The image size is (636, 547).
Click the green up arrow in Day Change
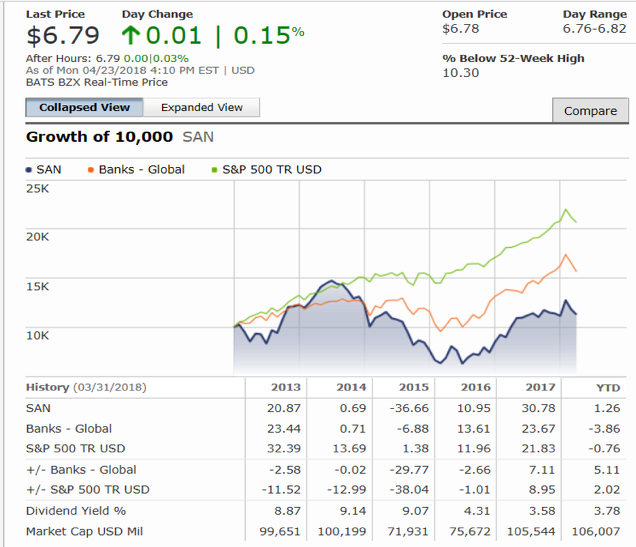pyautogui.click(x=131, y=35)
